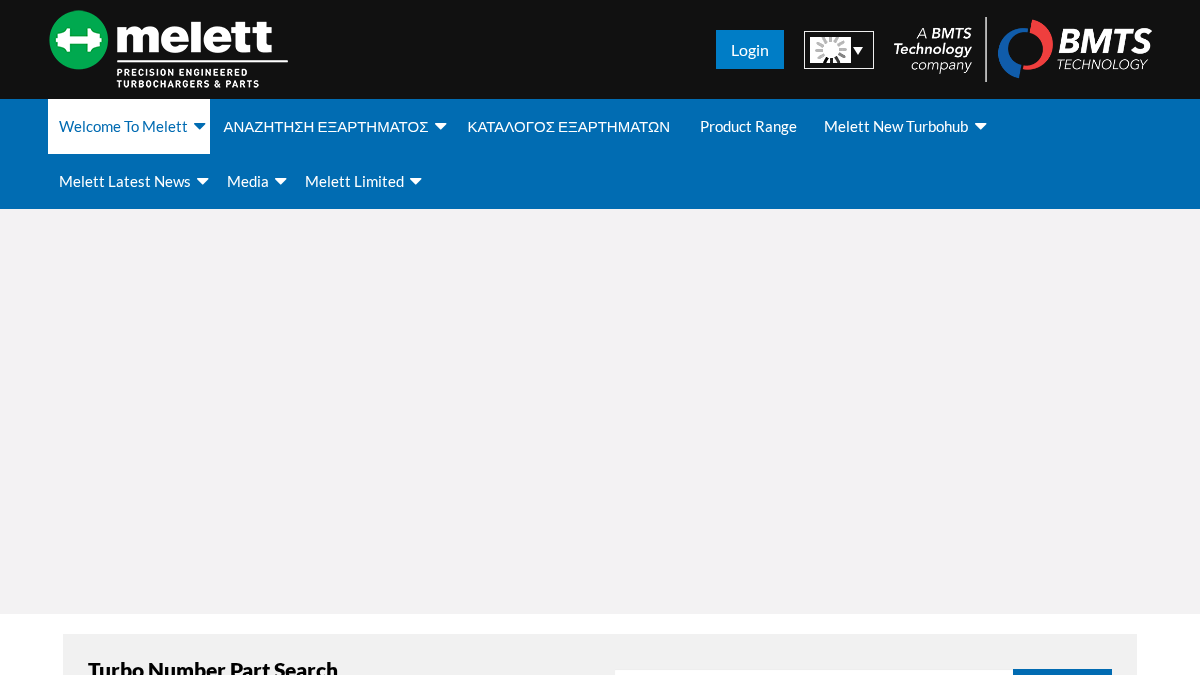This screenshot has height=675, width=1200.
Task: Expand the Melett Latest News arrow
Action: (x=202, y=181)
